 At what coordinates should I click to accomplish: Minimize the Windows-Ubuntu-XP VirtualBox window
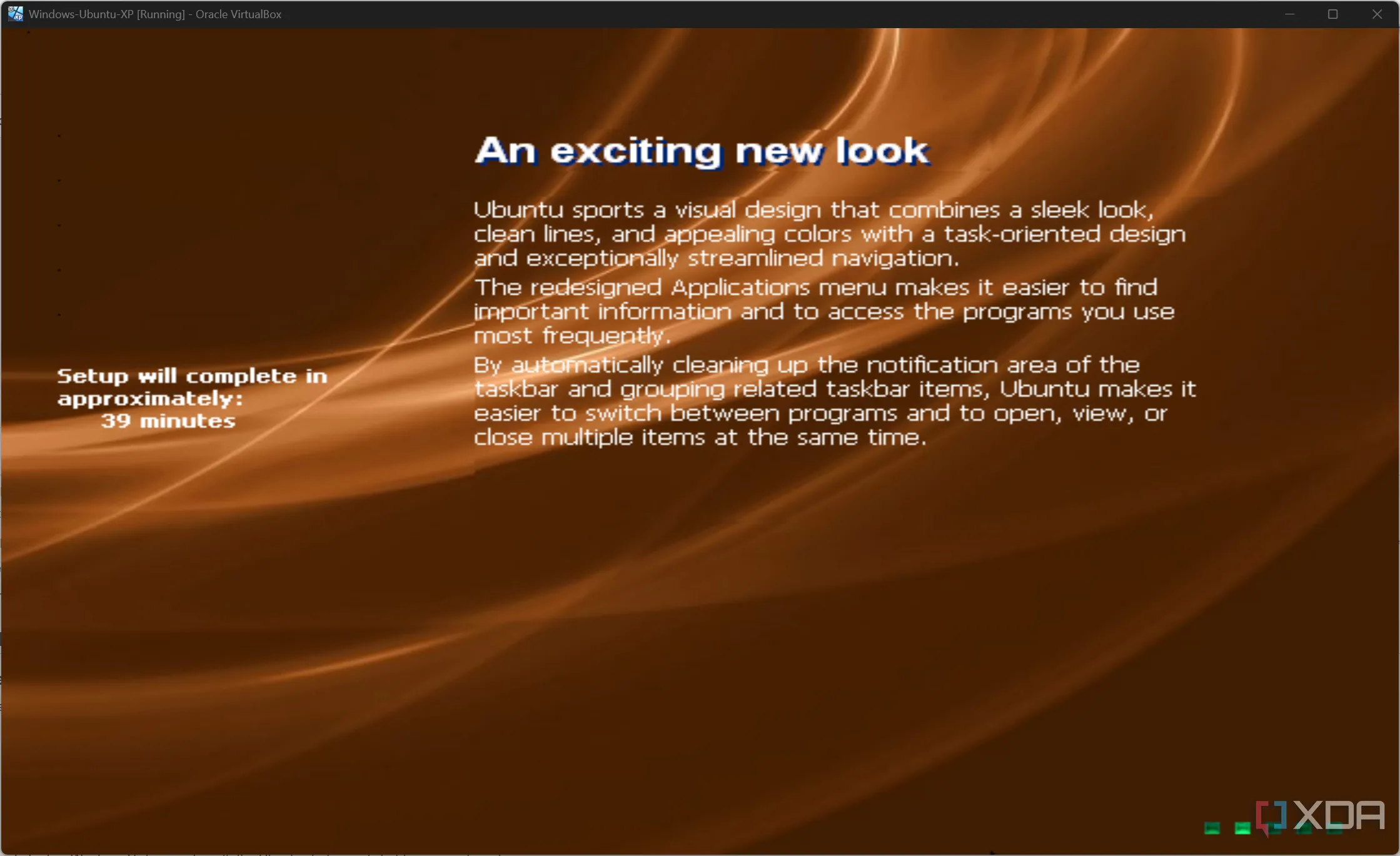pos(1289,14)
